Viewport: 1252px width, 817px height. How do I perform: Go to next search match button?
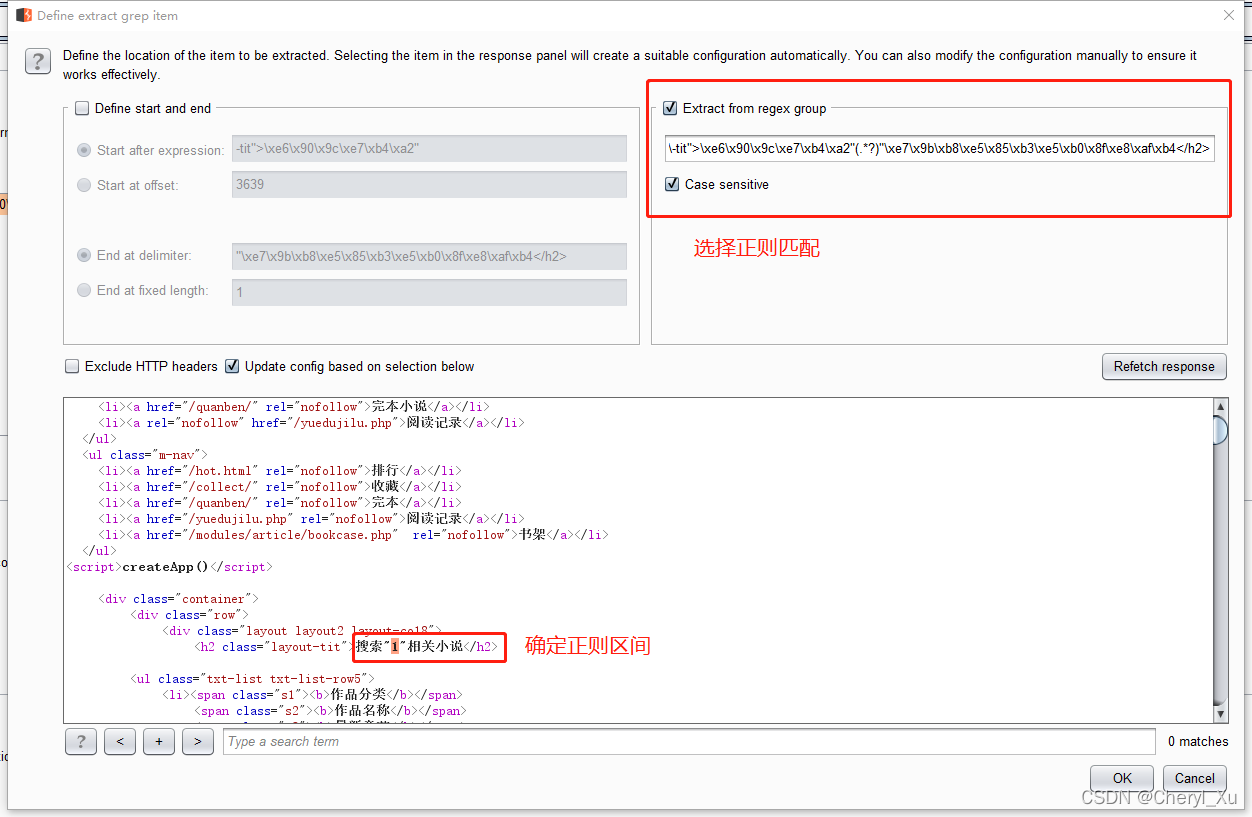[198, 742]
